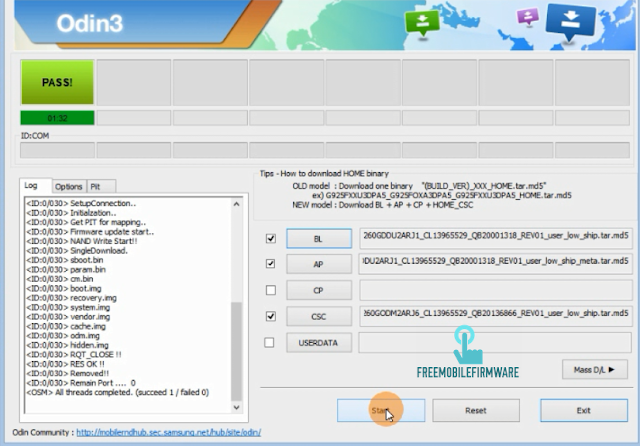Image resolution: width=640 pixels, height=446 pixels.
Task: Click the BL file path field
Action: pyautogui.click(x=496, y=239)
